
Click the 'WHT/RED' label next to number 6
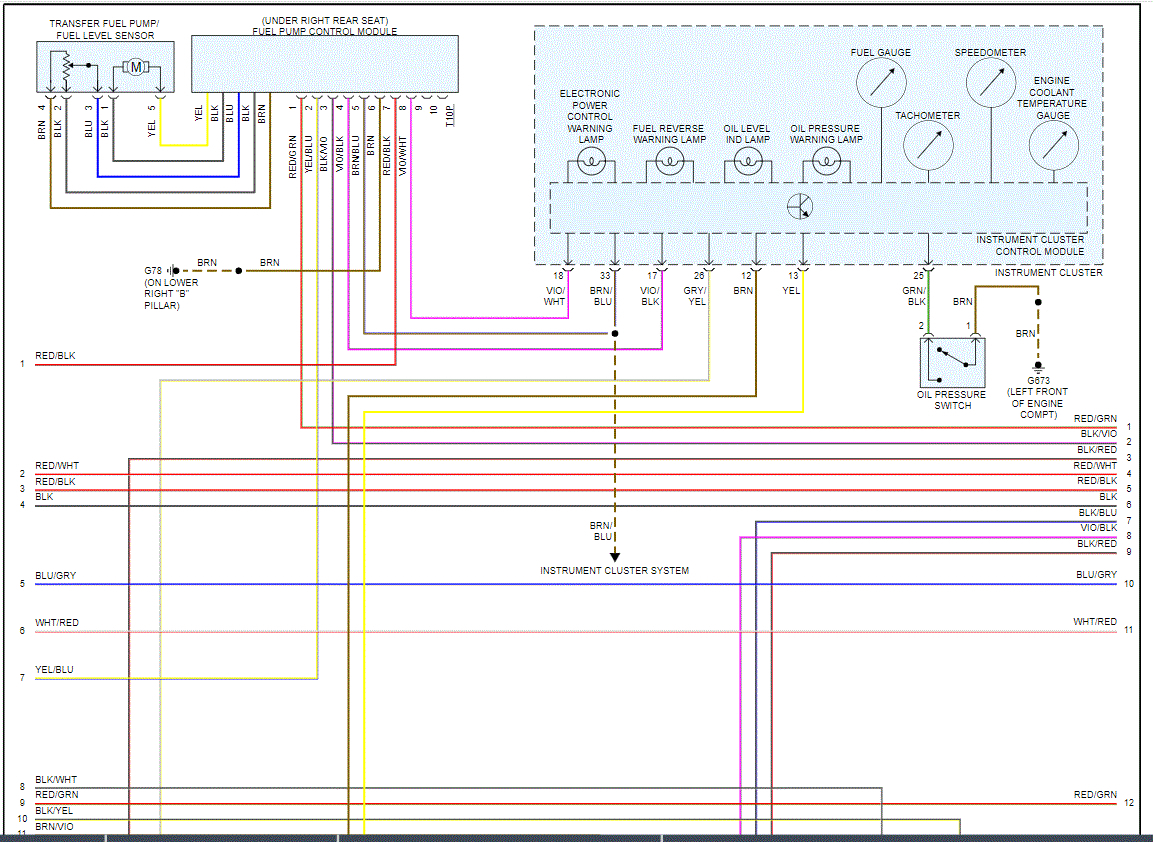point(57,623)
